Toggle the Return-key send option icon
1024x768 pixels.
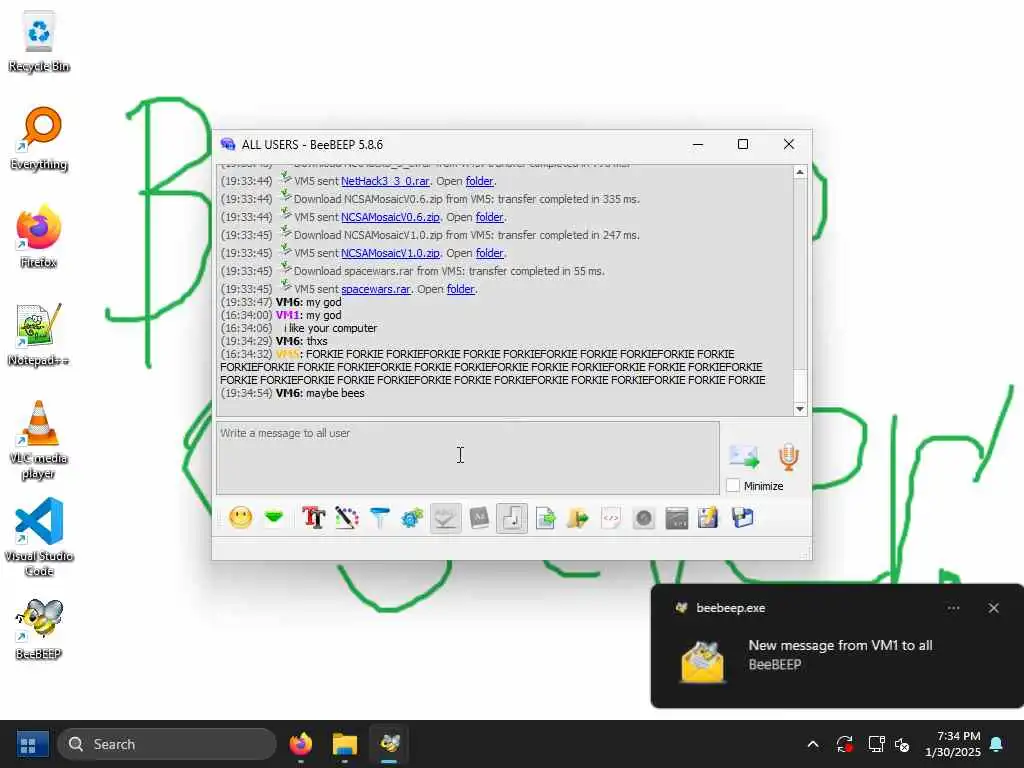[x=512, y=518]
